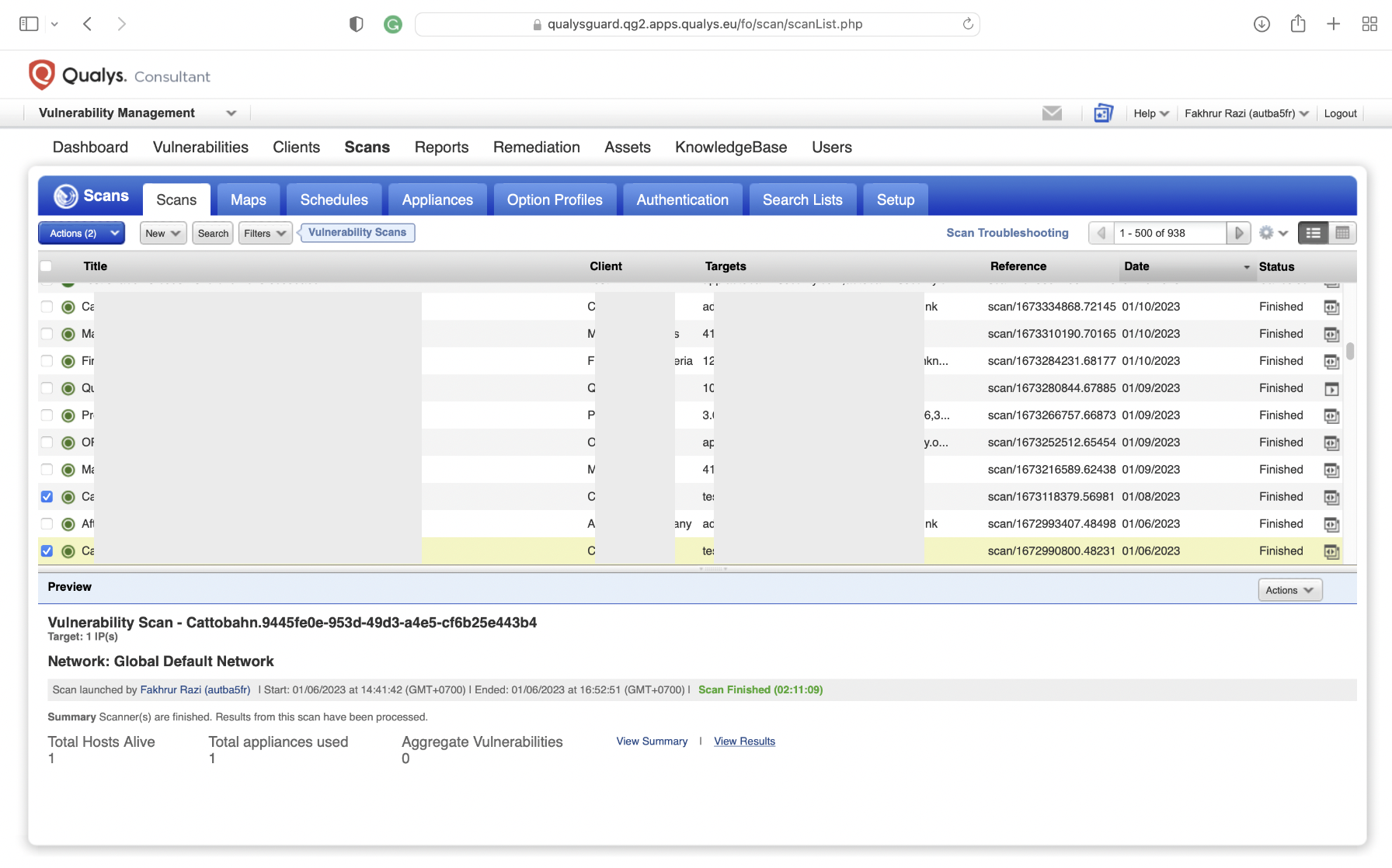
Task: Open result icon for scan/1673334868.72145
Action: pyautogui.click(x=1331, y=307)
